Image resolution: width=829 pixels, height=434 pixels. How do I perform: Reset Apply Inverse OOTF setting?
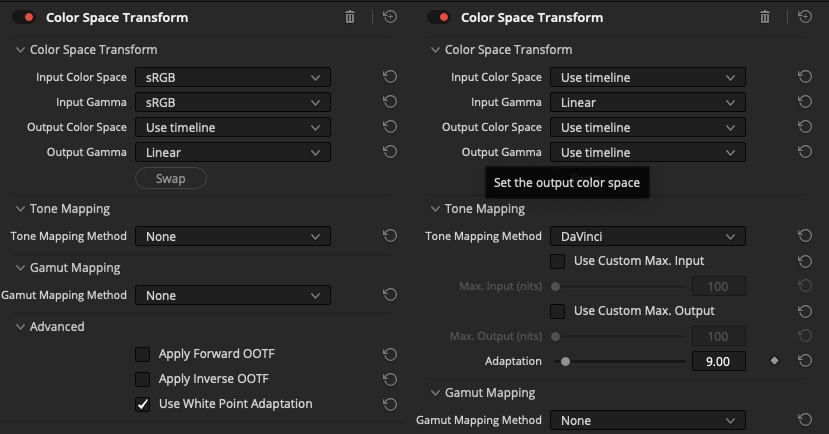tap(390, 379)
